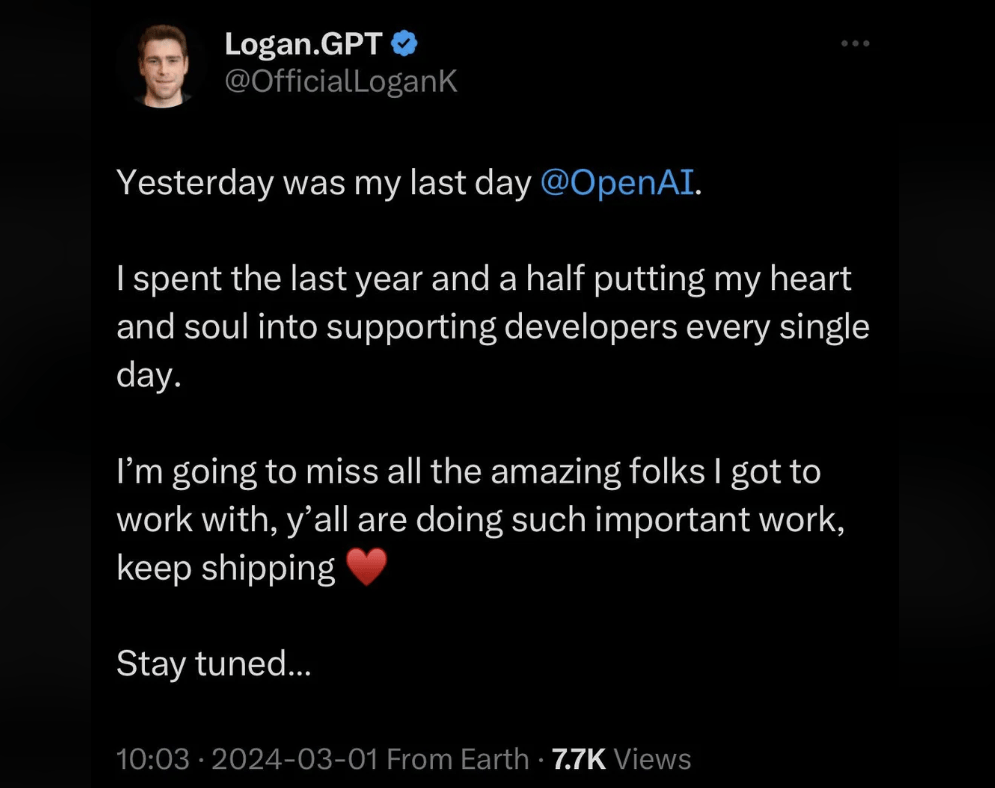Click the 10:03 timestamp
Image resolution: width=995 pixels, height=788 pixels.
[152, 759]
